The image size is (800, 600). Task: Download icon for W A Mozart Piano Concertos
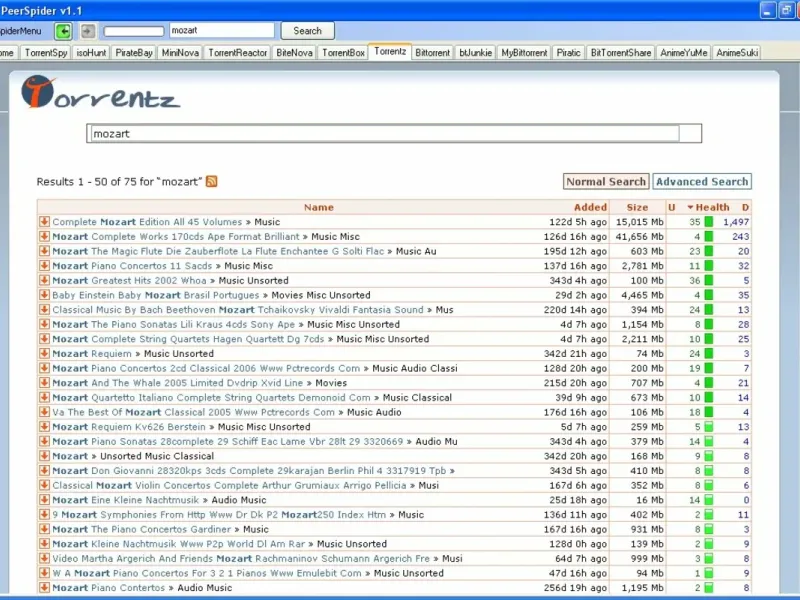pos(44,573)
